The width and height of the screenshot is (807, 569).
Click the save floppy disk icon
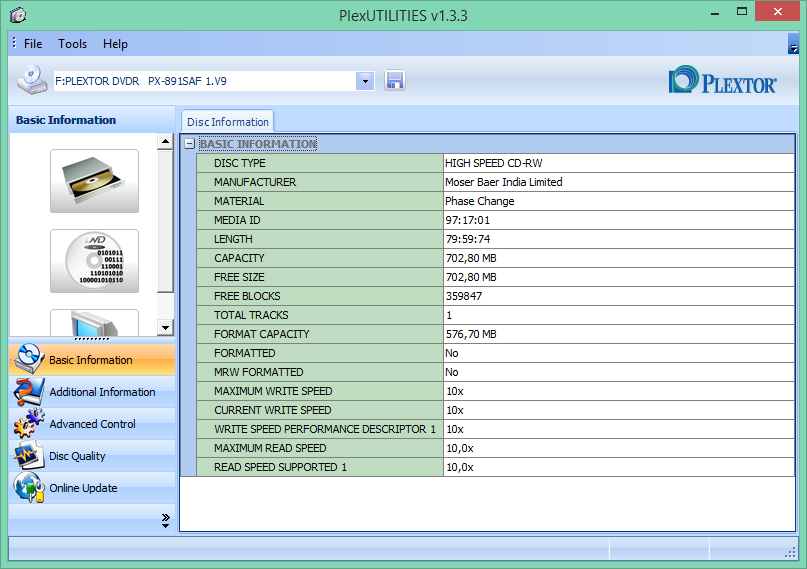pos(395,81)
